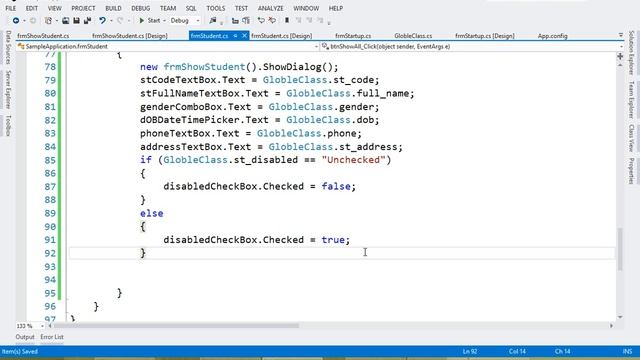This screenshot has height=360, width=640.
Task: Pin the frmStudent.cs tab
Action: point(236,36)
